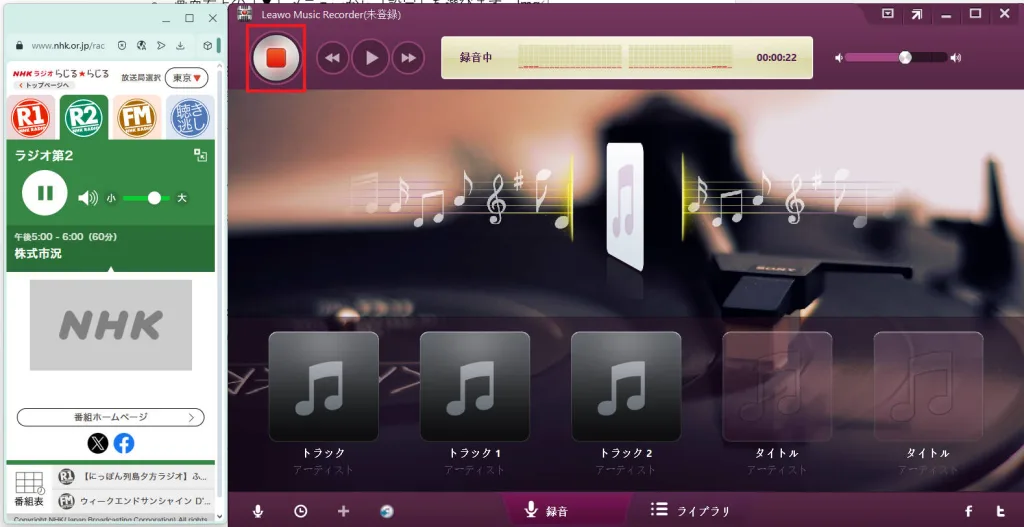Click the トラック 2 title text

point(626,453)
